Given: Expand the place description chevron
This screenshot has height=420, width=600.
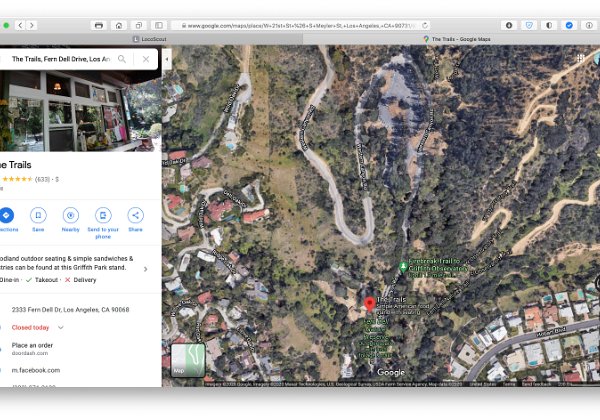Looking at the screenshot, I should (x=145, y=269).
